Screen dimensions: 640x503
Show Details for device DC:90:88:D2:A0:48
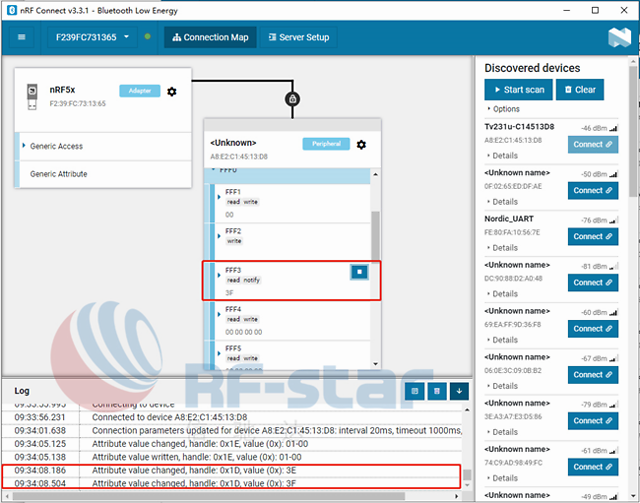(x=502, y=294)
